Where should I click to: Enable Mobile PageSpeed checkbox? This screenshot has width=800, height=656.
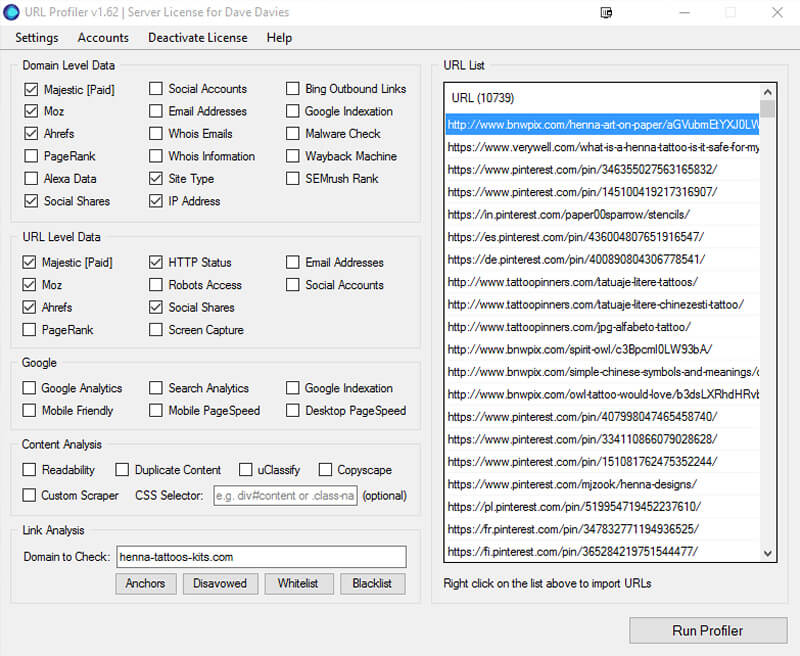[x=156, y=410]
